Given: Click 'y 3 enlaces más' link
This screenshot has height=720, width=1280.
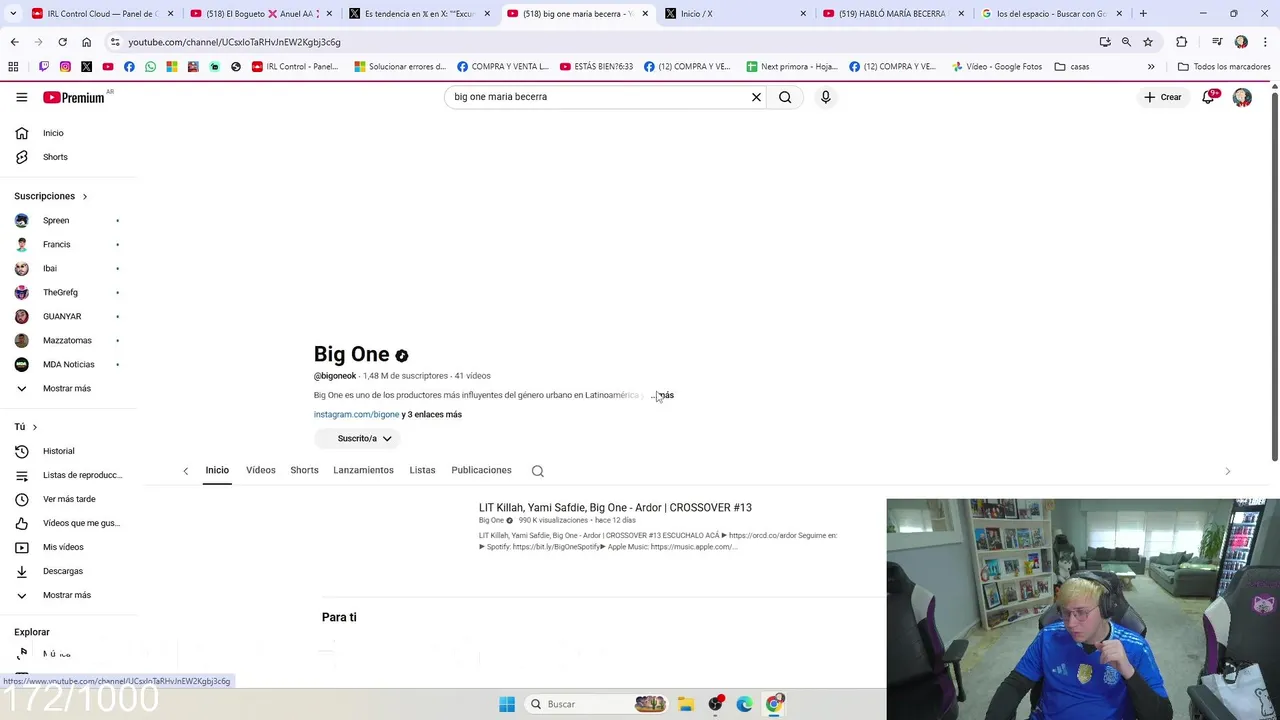Looking at the screenshot, I should click(x=432, y=414).
